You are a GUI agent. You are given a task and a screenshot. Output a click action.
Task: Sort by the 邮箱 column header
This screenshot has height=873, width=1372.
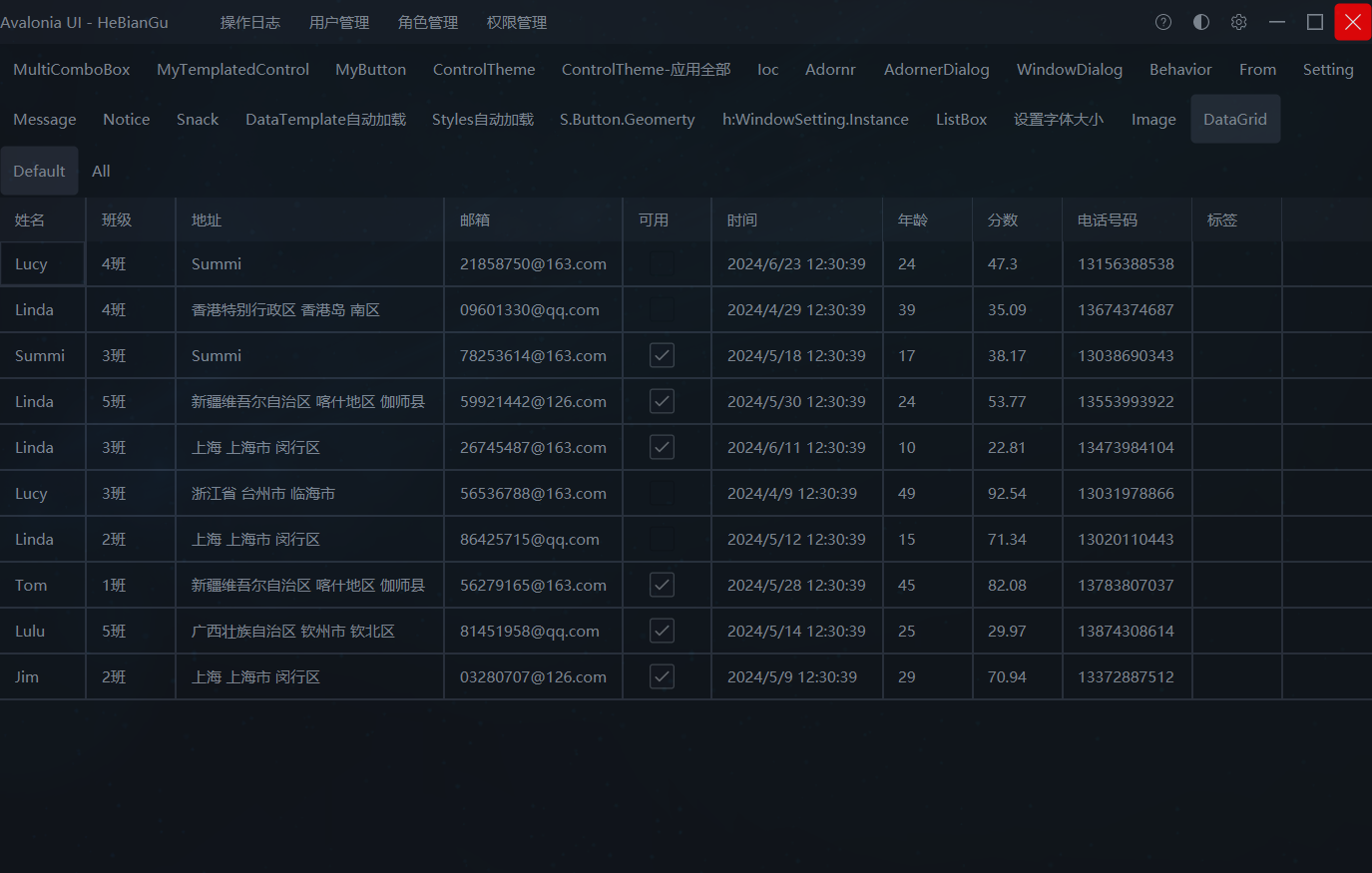click(x=534, y=219)
